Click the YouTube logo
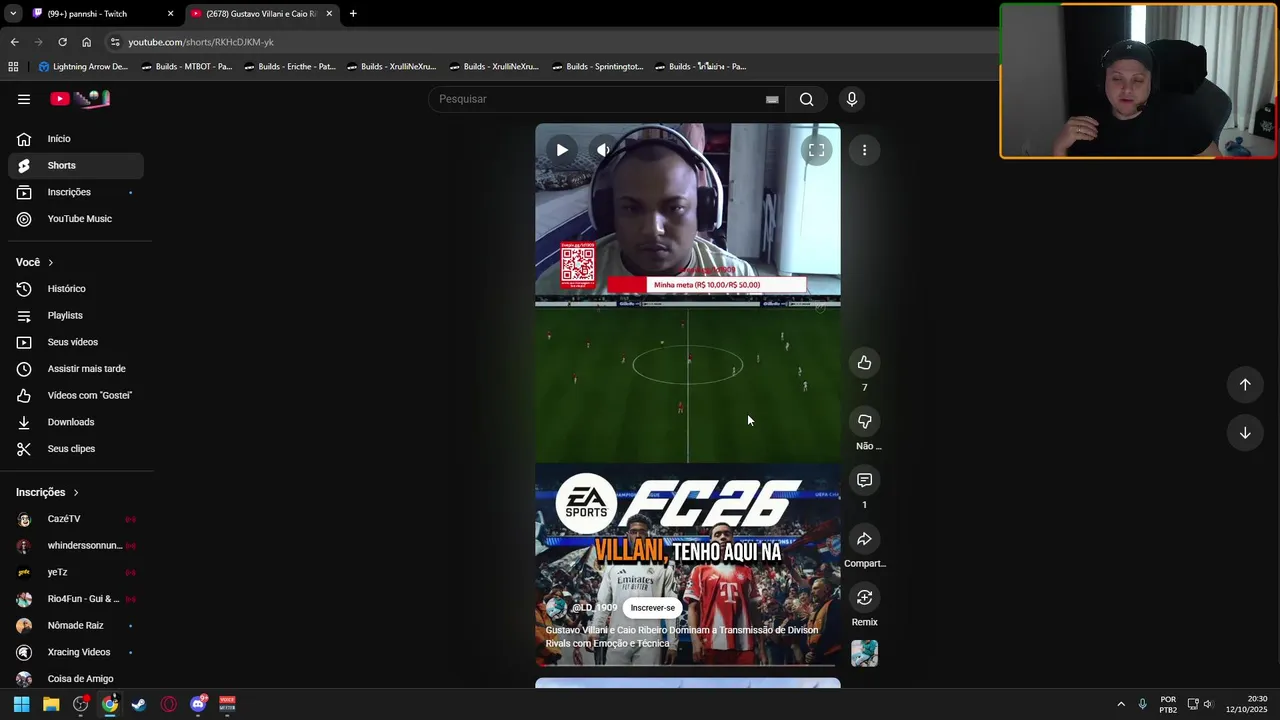The width and height of the screenshot is (1280, 720). [x=80, y=99]
